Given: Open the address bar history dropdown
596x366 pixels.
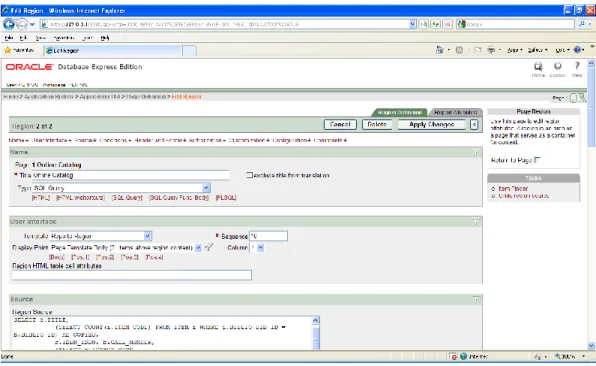Looking at the screenshot, I should pos(413,24).
